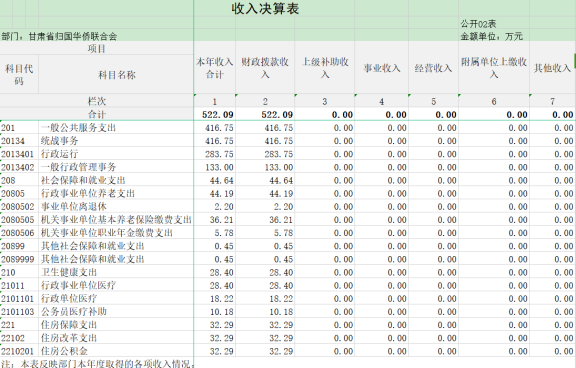Click the 事业收入 header cell
576x368 pixels.
click(382, 68)
